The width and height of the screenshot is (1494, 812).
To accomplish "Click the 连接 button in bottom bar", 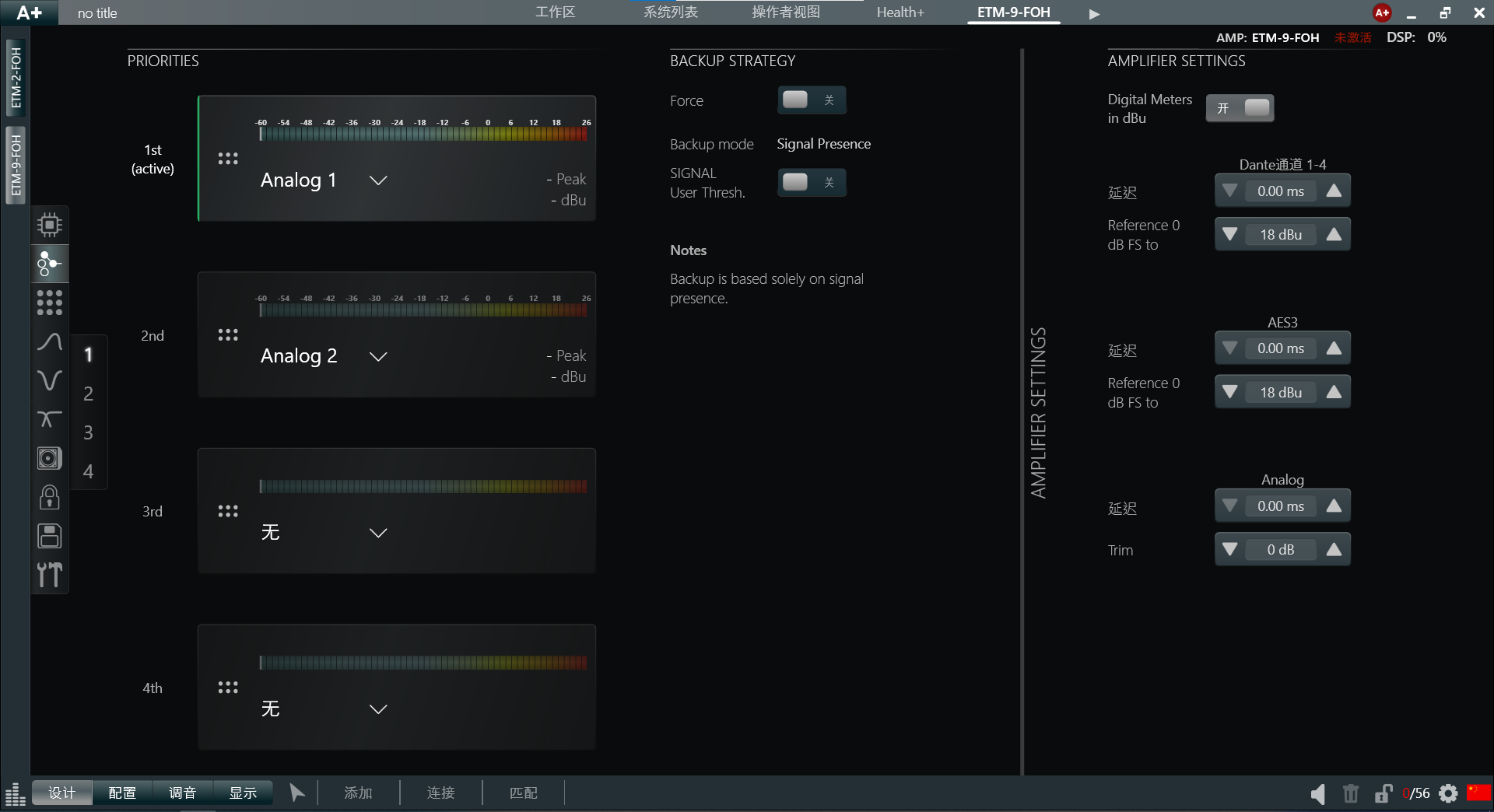I will click(440, 793).
